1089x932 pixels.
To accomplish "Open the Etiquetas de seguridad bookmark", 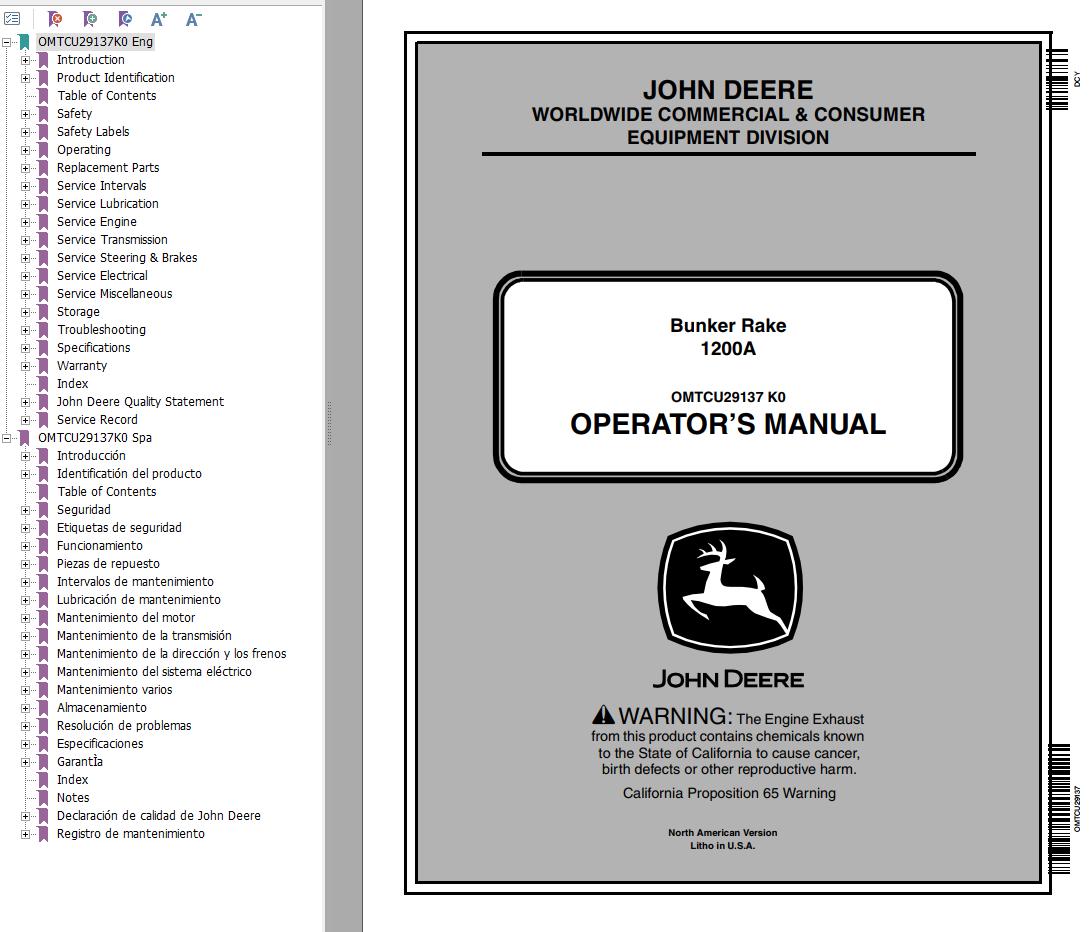I will click(119, 528).
